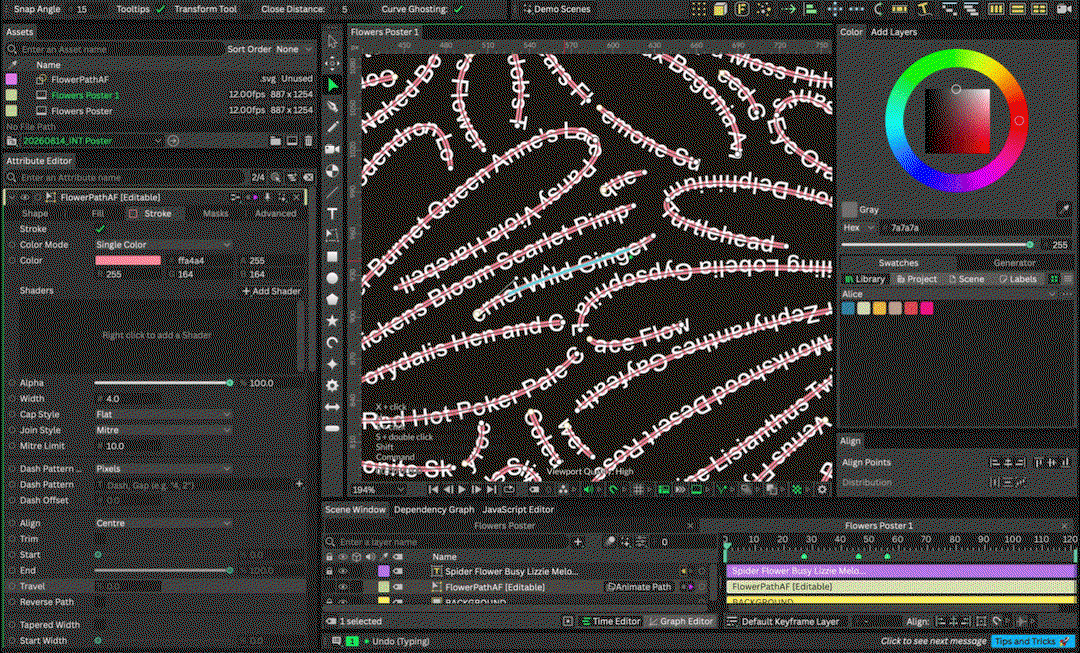
Task: Choose the Camera tool
Action: 333,149
